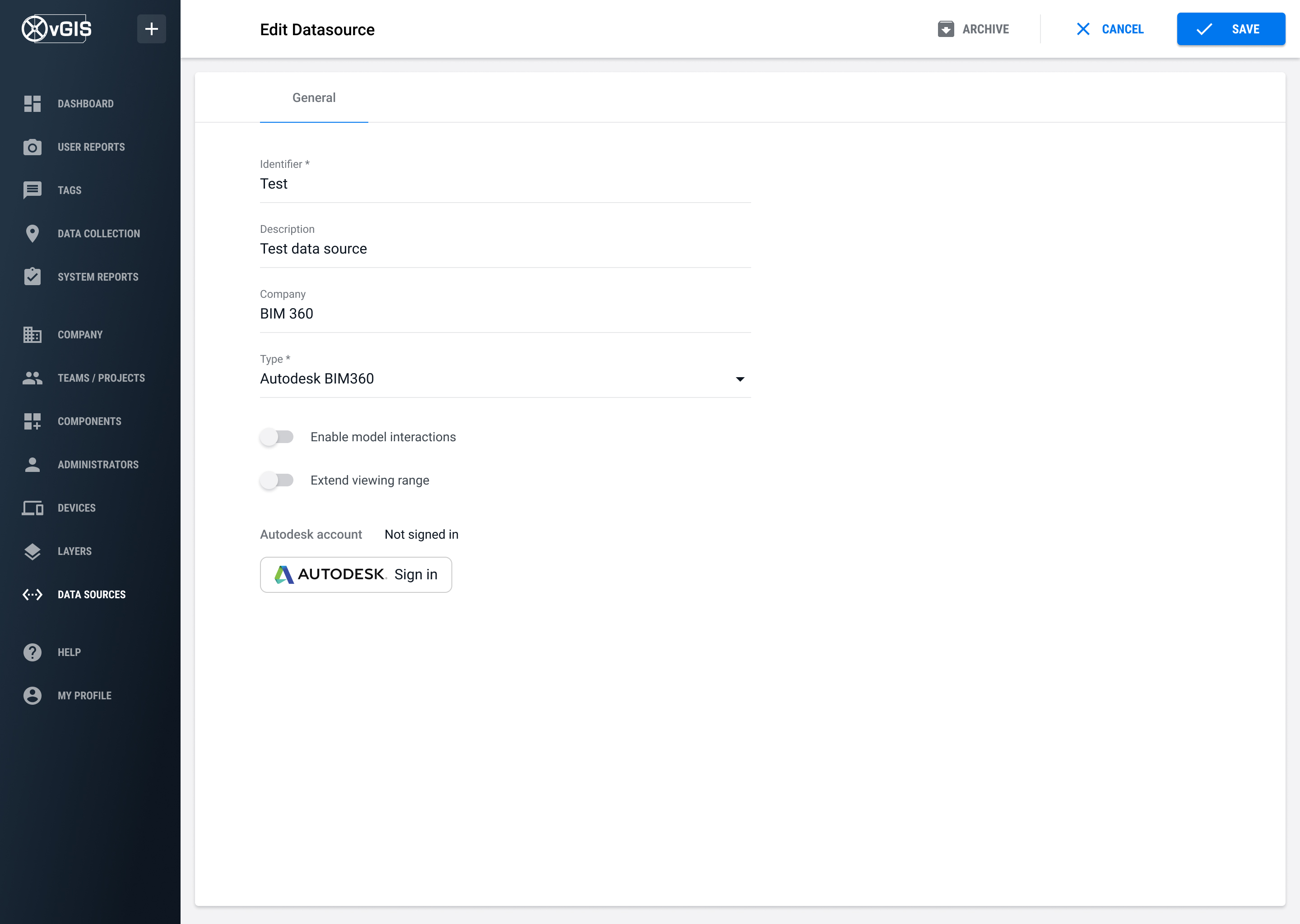Expand the Type dropdown menu
Viewport: 1300px width, 924px height.
pyautogui.click(x=740, y=378)
